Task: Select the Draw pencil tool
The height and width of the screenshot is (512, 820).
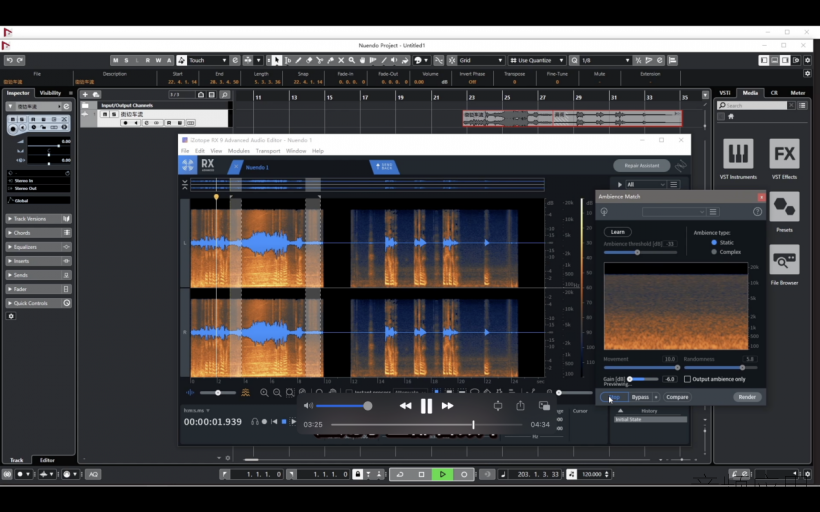Action: (x=299, y=60)
